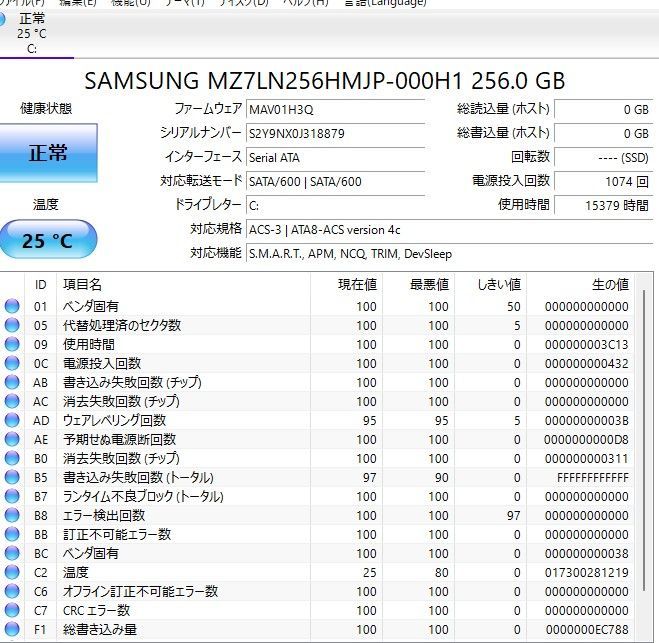Click the 25 °C temperature button

48,240
